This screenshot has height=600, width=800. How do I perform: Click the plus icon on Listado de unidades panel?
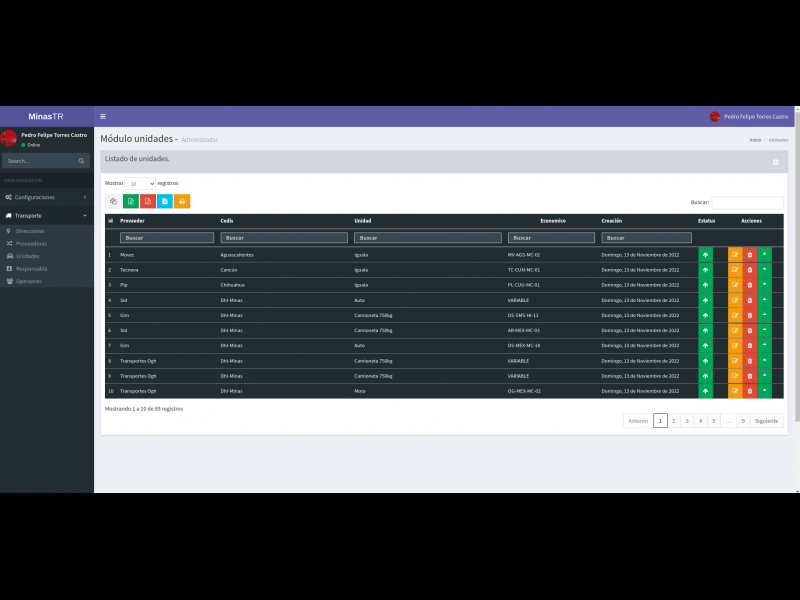775,161
